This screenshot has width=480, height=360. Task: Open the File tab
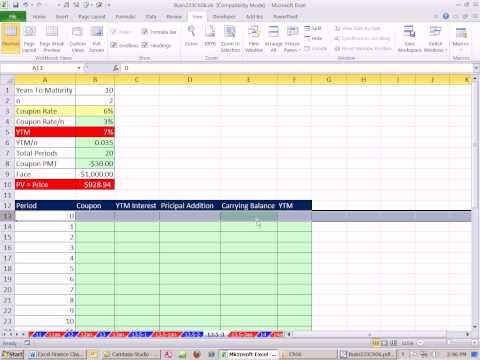tap(13, 16)
